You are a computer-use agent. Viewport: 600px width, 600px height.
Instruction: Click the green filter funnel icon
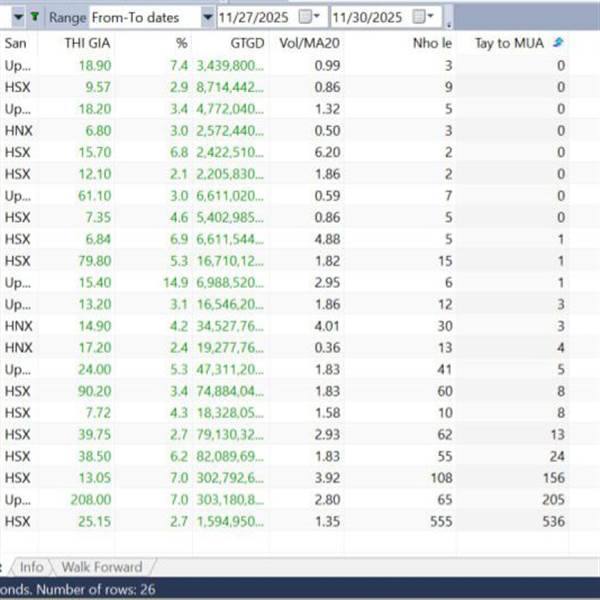click(x=35, y=17)
